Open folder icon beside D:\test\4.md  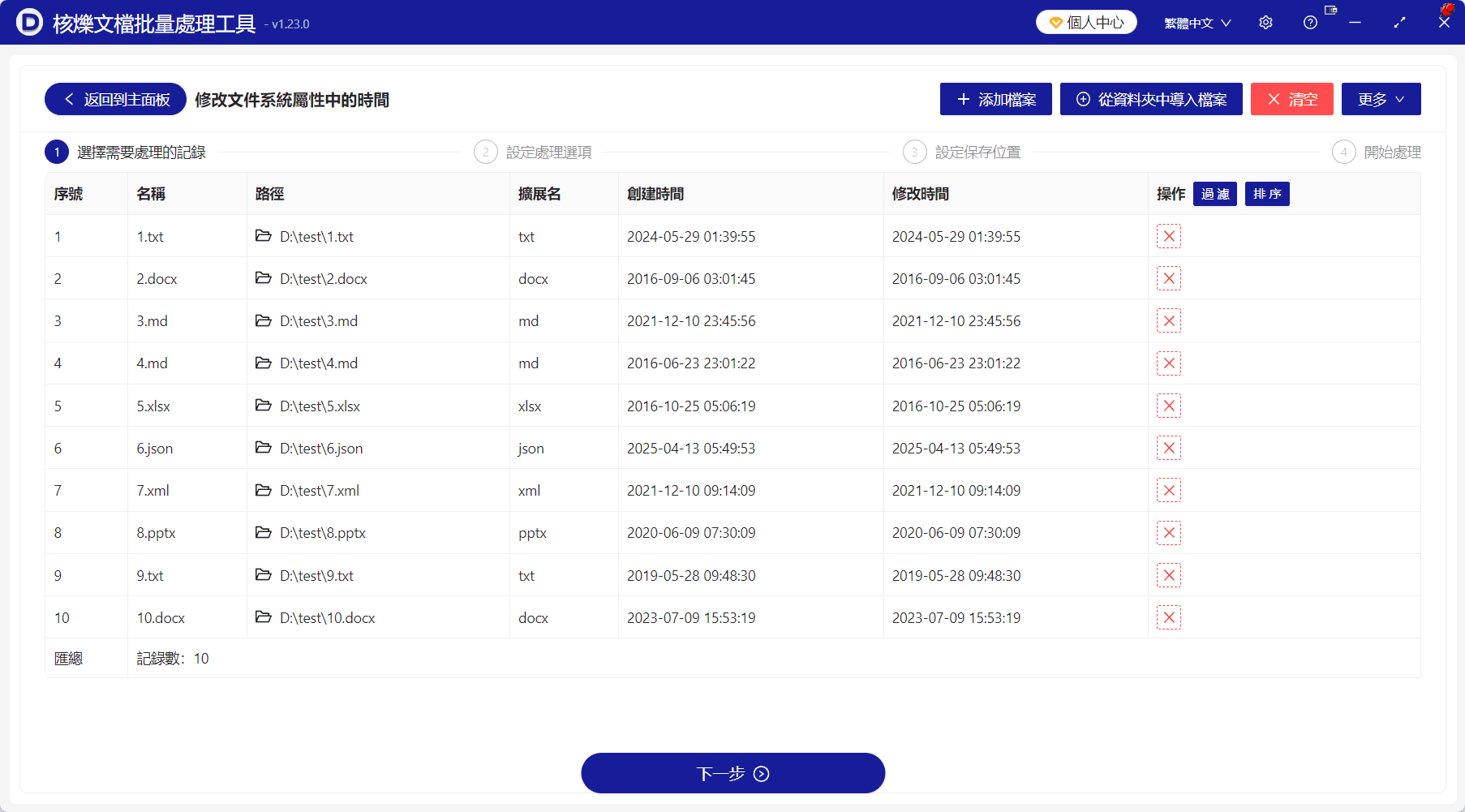click(263, 363)
